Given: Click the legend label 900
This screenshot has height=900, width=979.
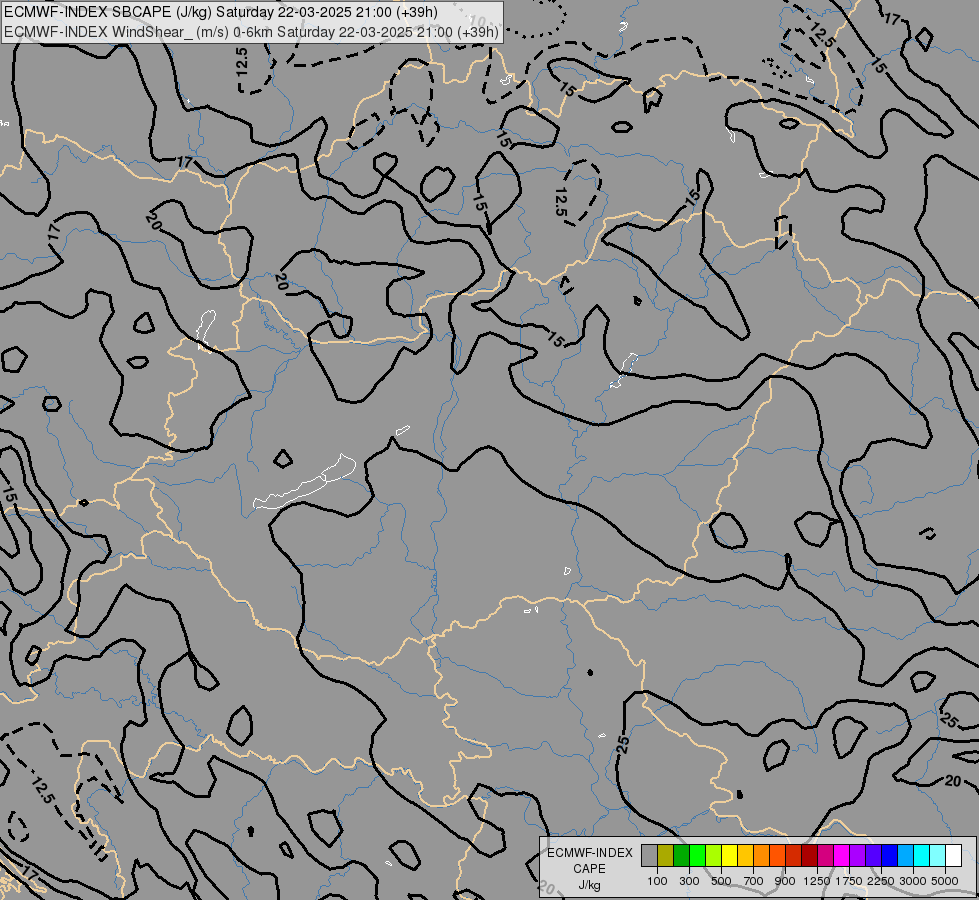Looking at the screenshot, I should (785, 881).
